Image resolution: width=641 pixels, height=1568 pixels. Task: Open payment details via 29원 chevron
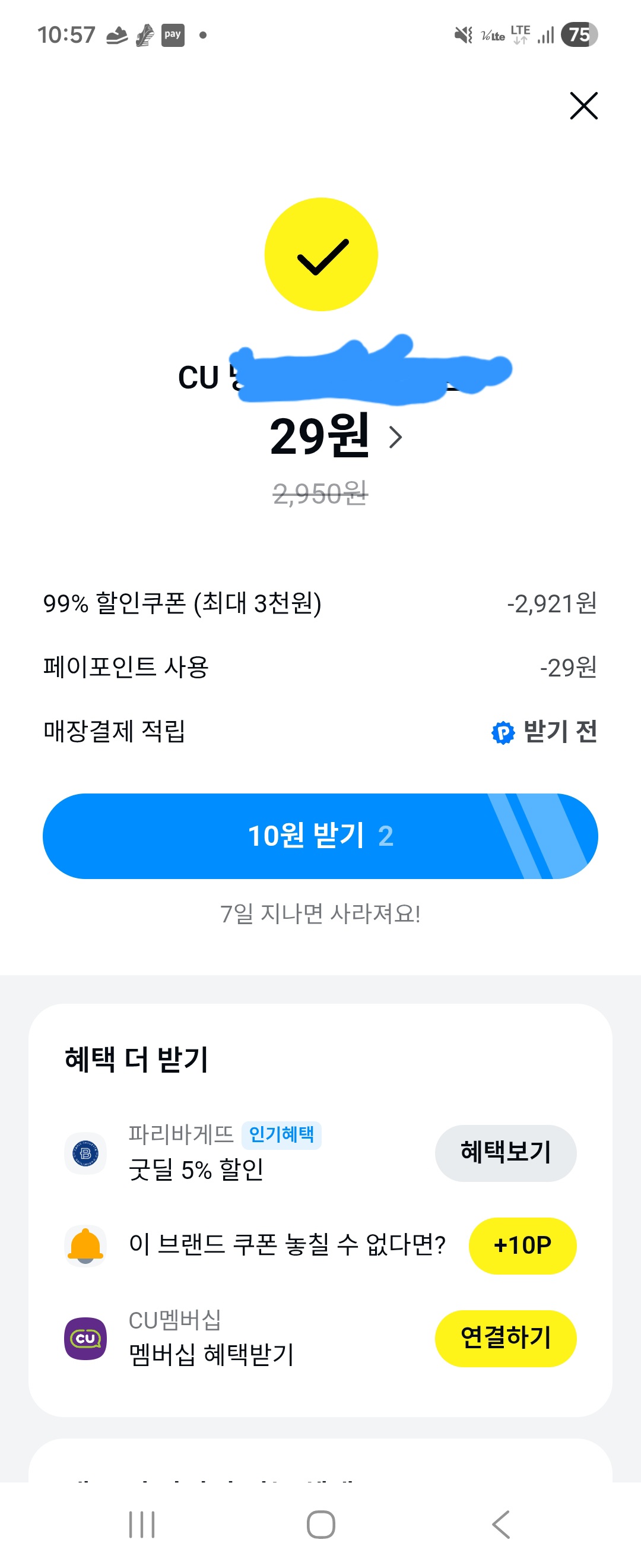pos(395,437)
